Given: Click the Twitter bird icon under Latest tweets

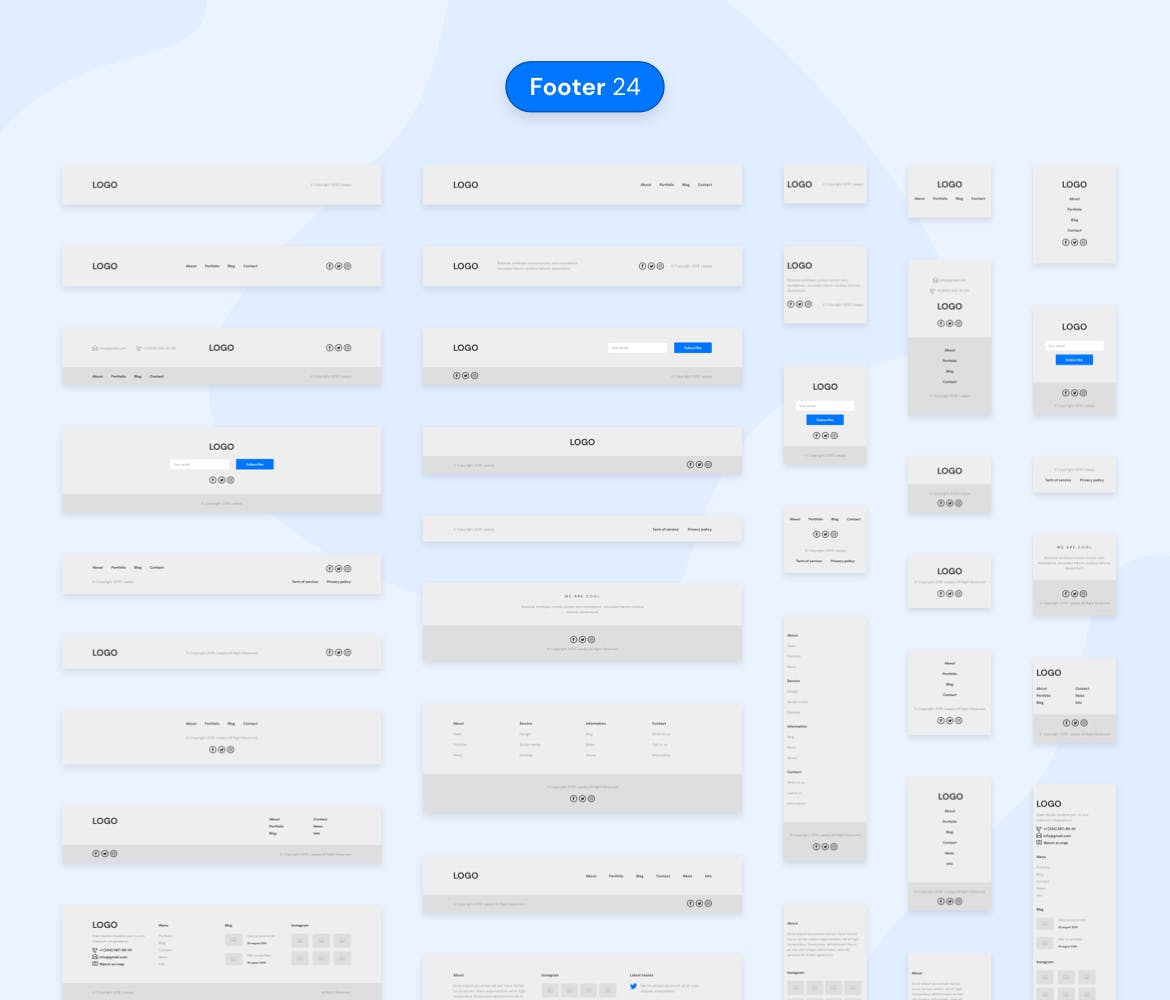Looking at the screenshot, I should coord(633,985).
